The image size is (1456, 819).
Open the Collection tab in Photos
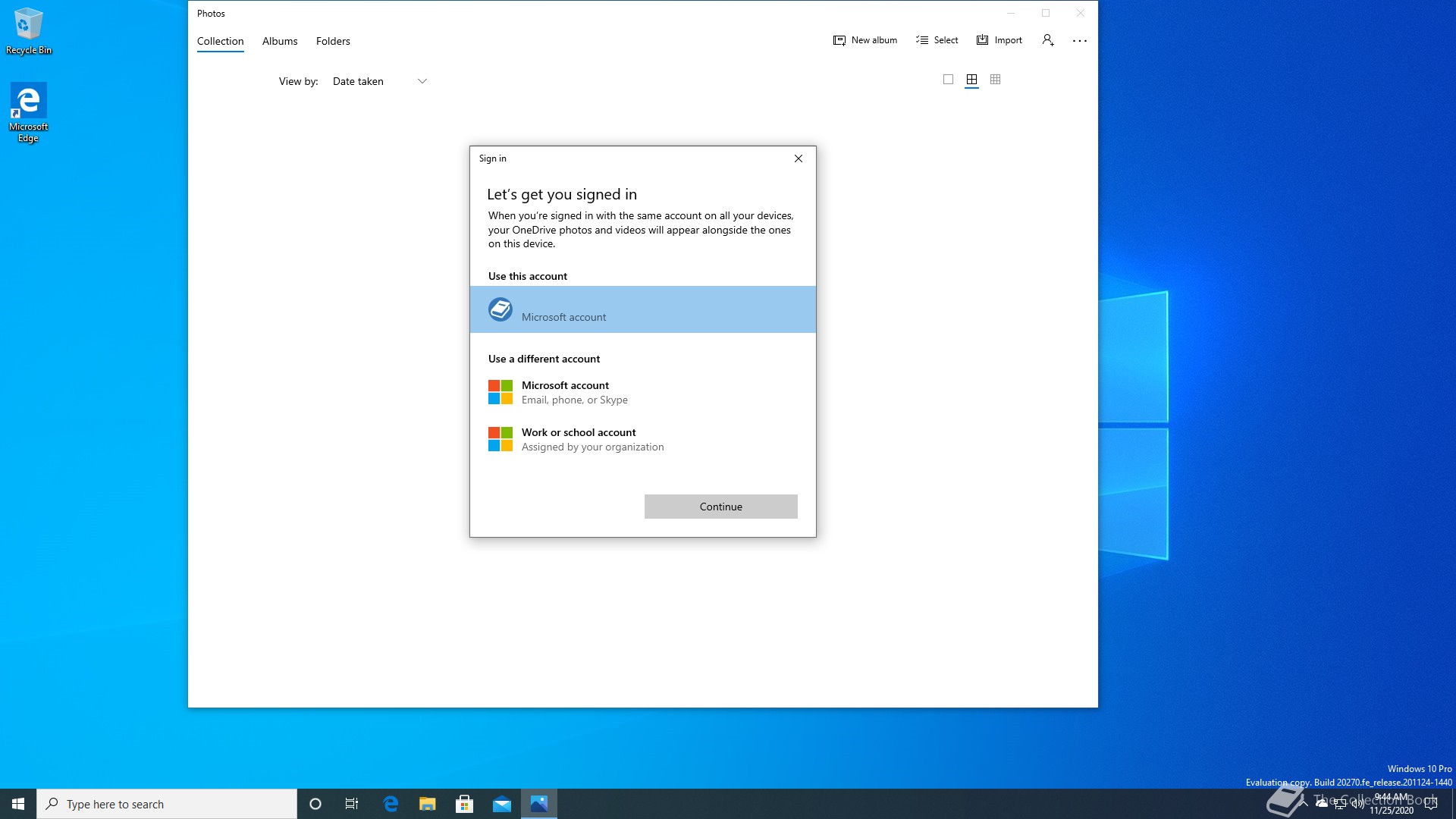pyautogui.click(x=220, y=41)
